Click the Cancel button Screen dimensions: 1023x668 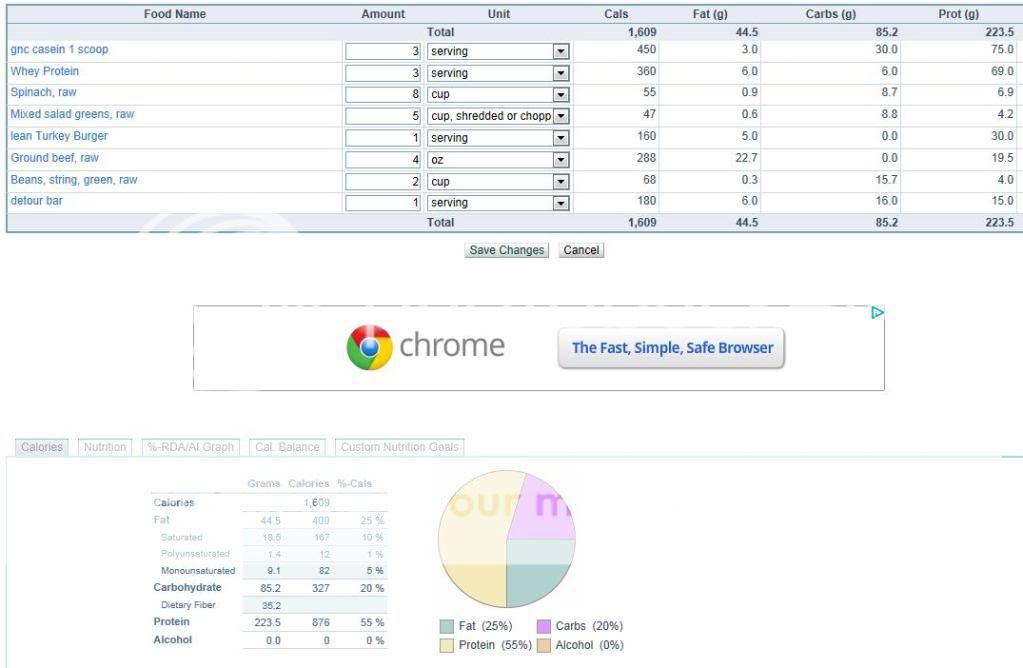click(x=581, y=250)
